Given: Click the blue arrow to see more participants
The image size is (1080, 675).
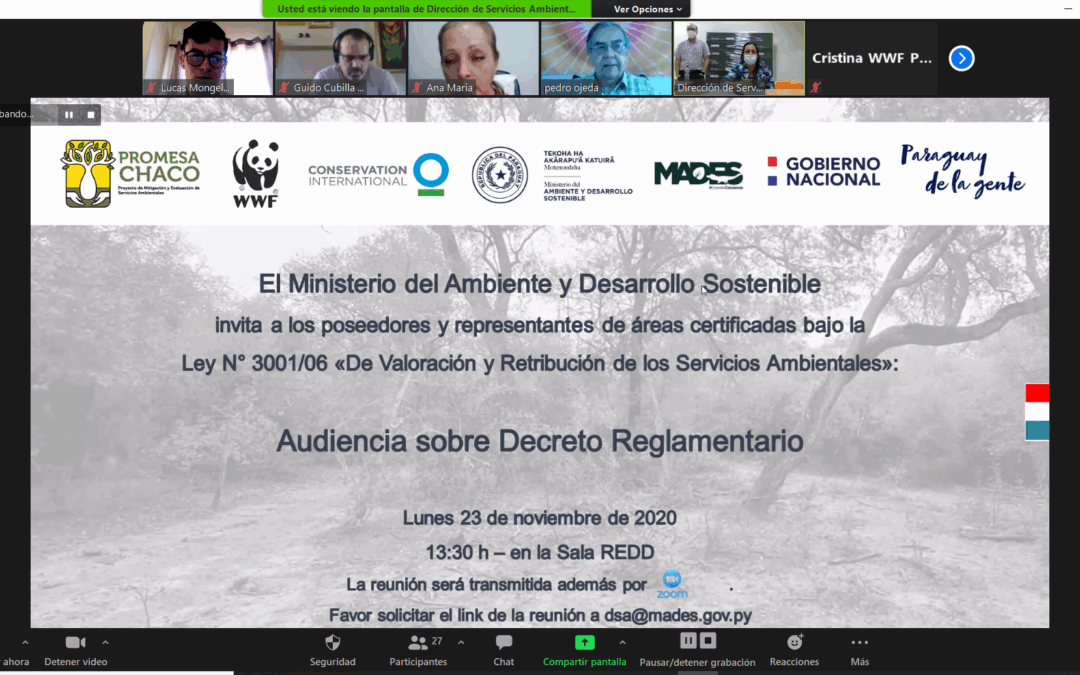Looking at the screenshot, I should 961,58.
